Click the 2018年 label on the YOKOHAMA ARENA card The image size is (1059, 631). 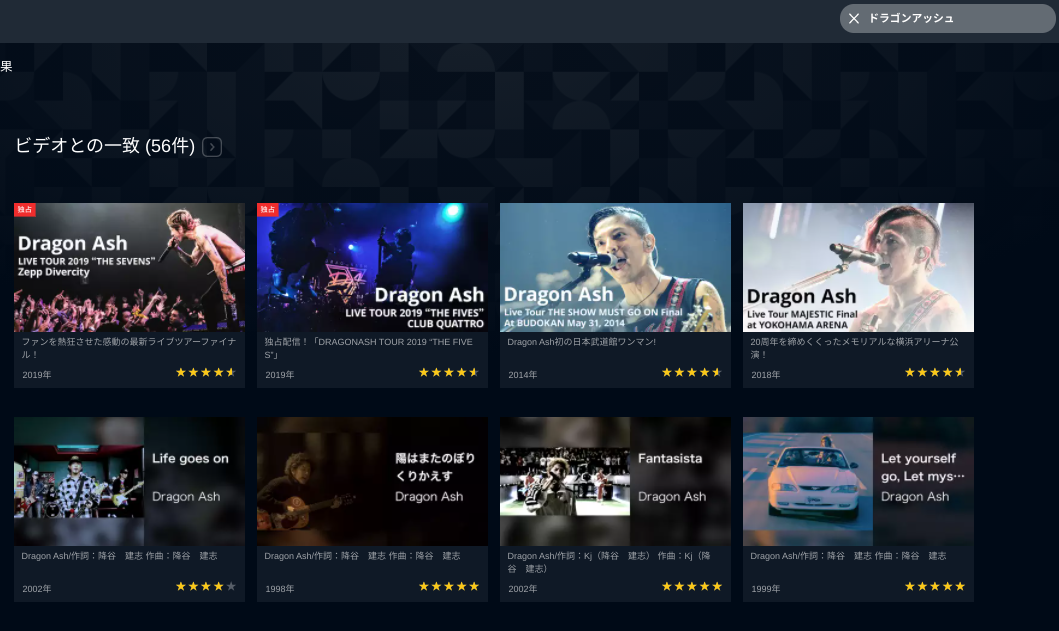click(766, 374)
